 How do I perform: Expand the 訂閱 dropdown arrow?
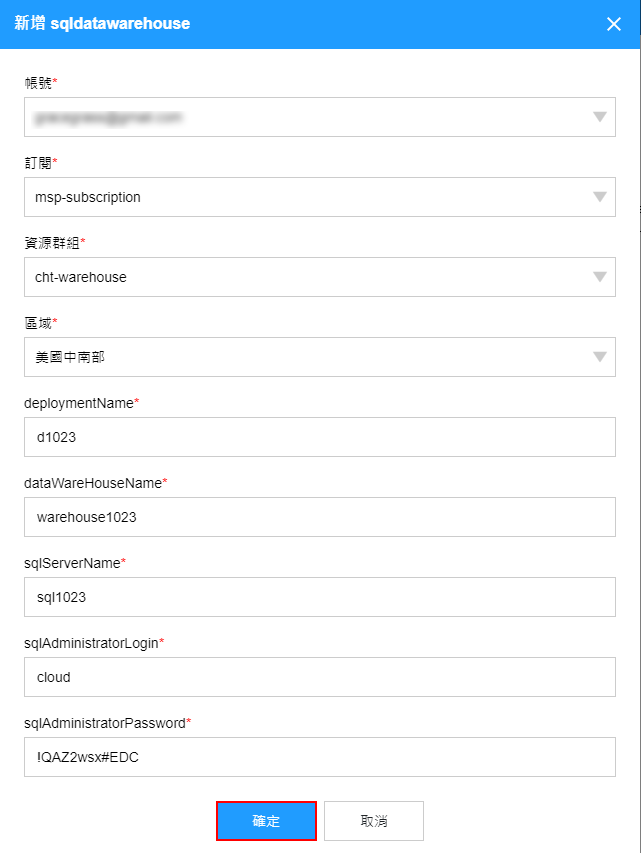[600, 197]
